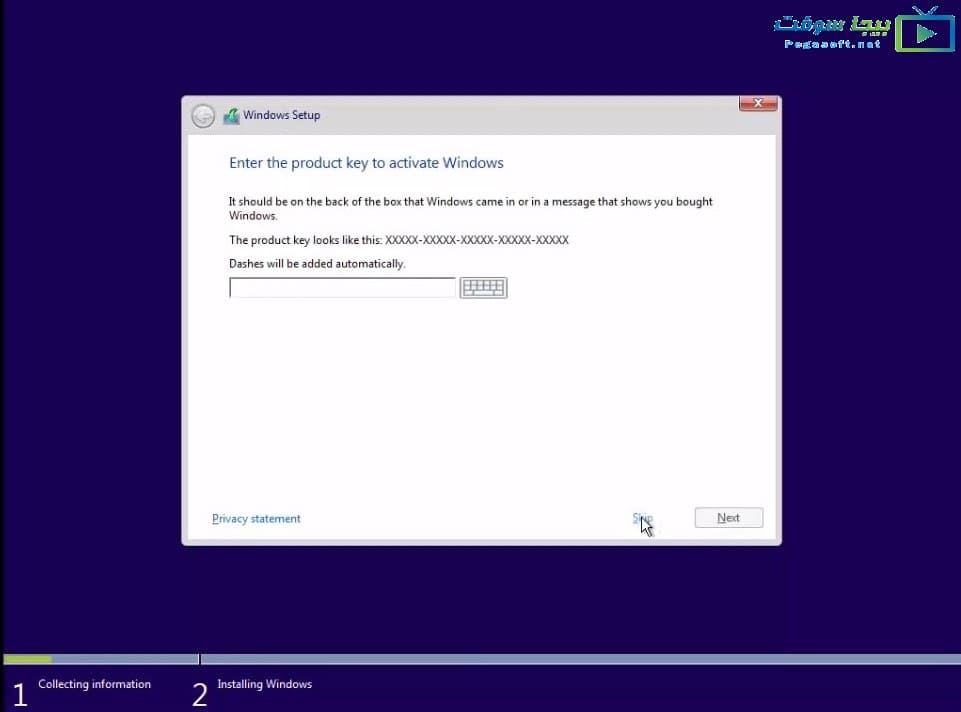Click the back arrow in Windows Setup

pos(203,116)
